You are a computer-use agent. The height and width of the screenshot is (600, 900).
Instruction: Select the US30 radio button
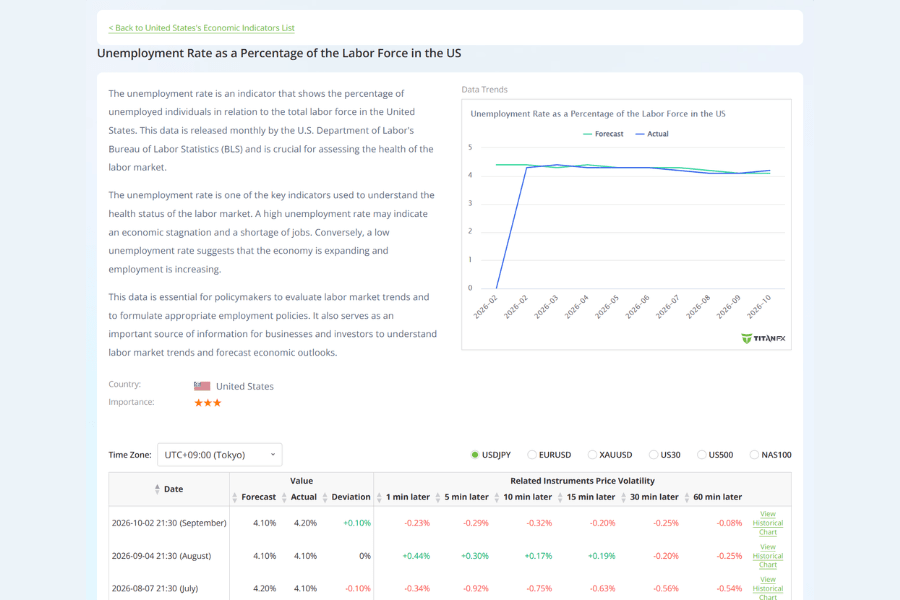tap(653, 455)
